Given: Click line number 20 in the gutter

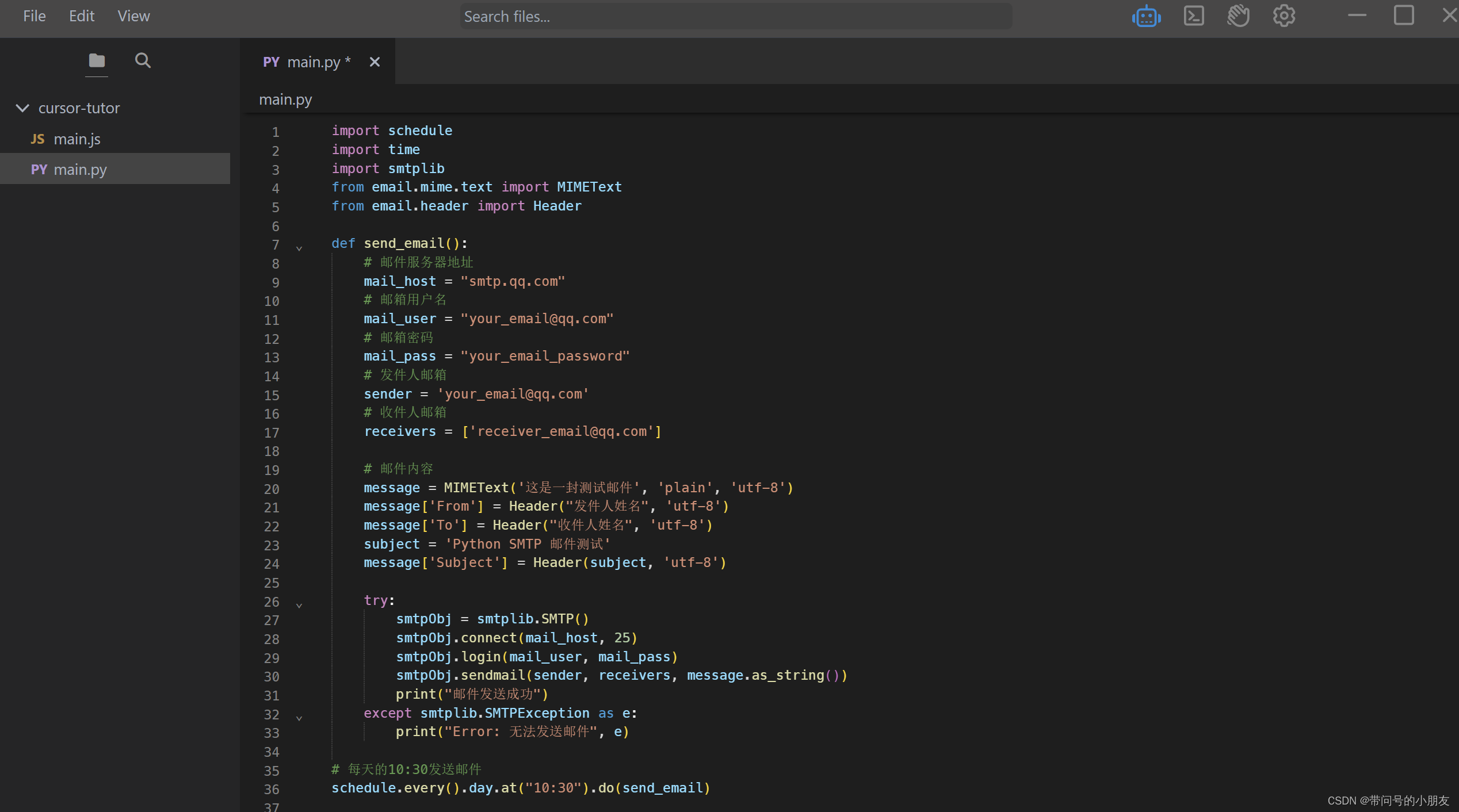Looking at the screenshot, I should [272, 489].
